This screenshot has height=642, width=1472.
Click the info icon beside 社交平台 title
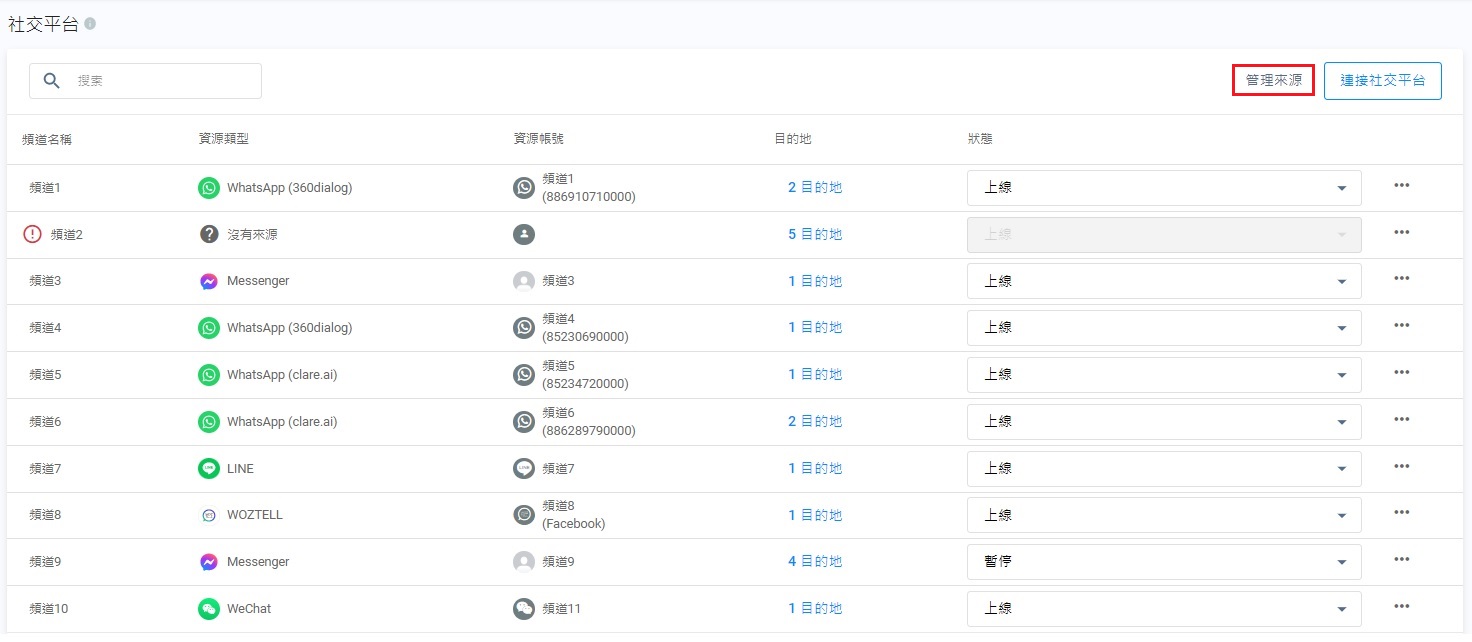[x=90, y=24]
